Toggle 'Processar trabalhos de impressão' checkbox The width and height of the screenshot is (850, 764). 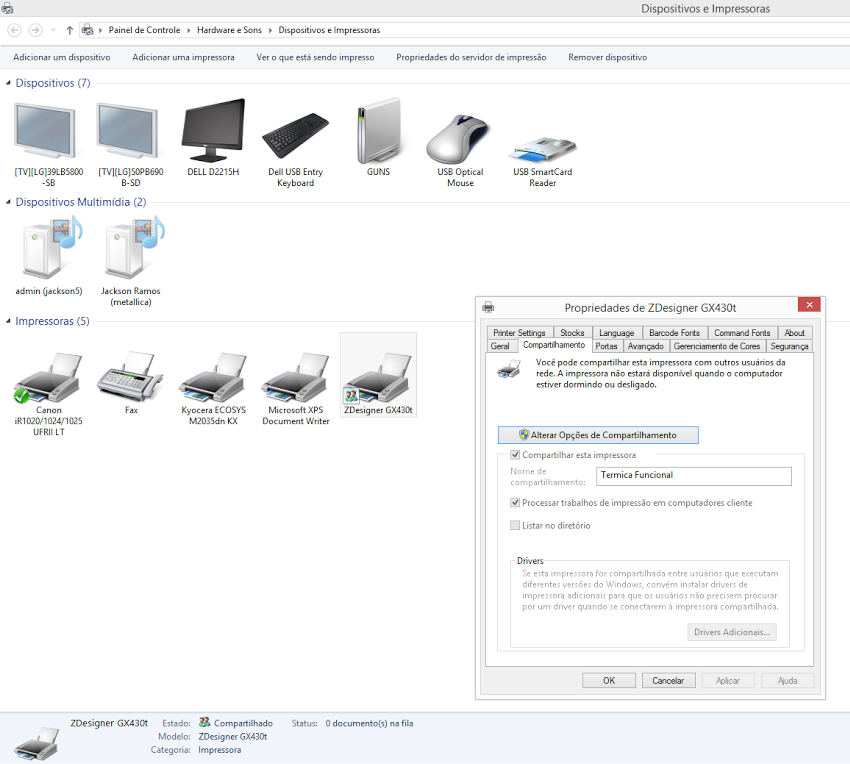pos(516,503)
